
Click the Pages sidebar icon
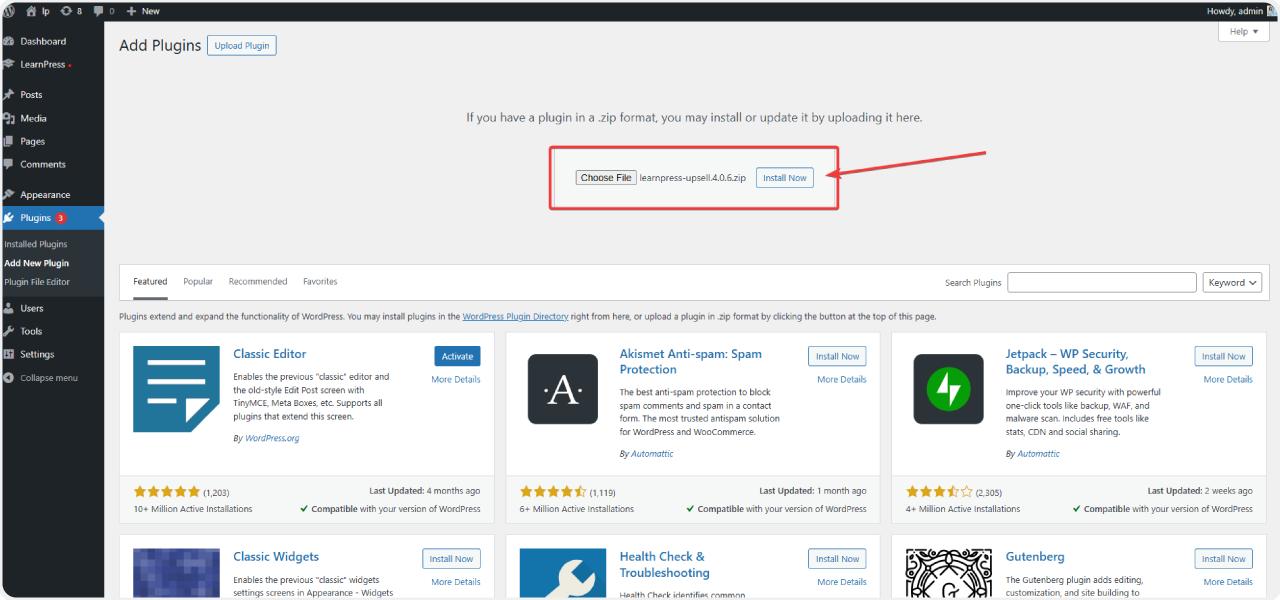tap(9, 141)
